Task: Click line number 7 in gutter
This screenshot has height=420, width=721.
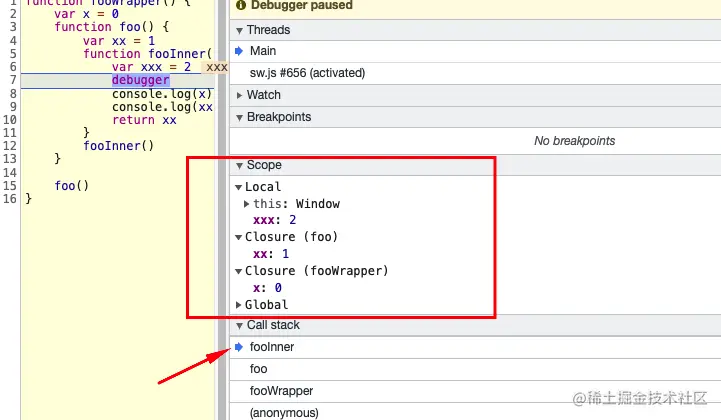Action: click(x=13, y=80)
